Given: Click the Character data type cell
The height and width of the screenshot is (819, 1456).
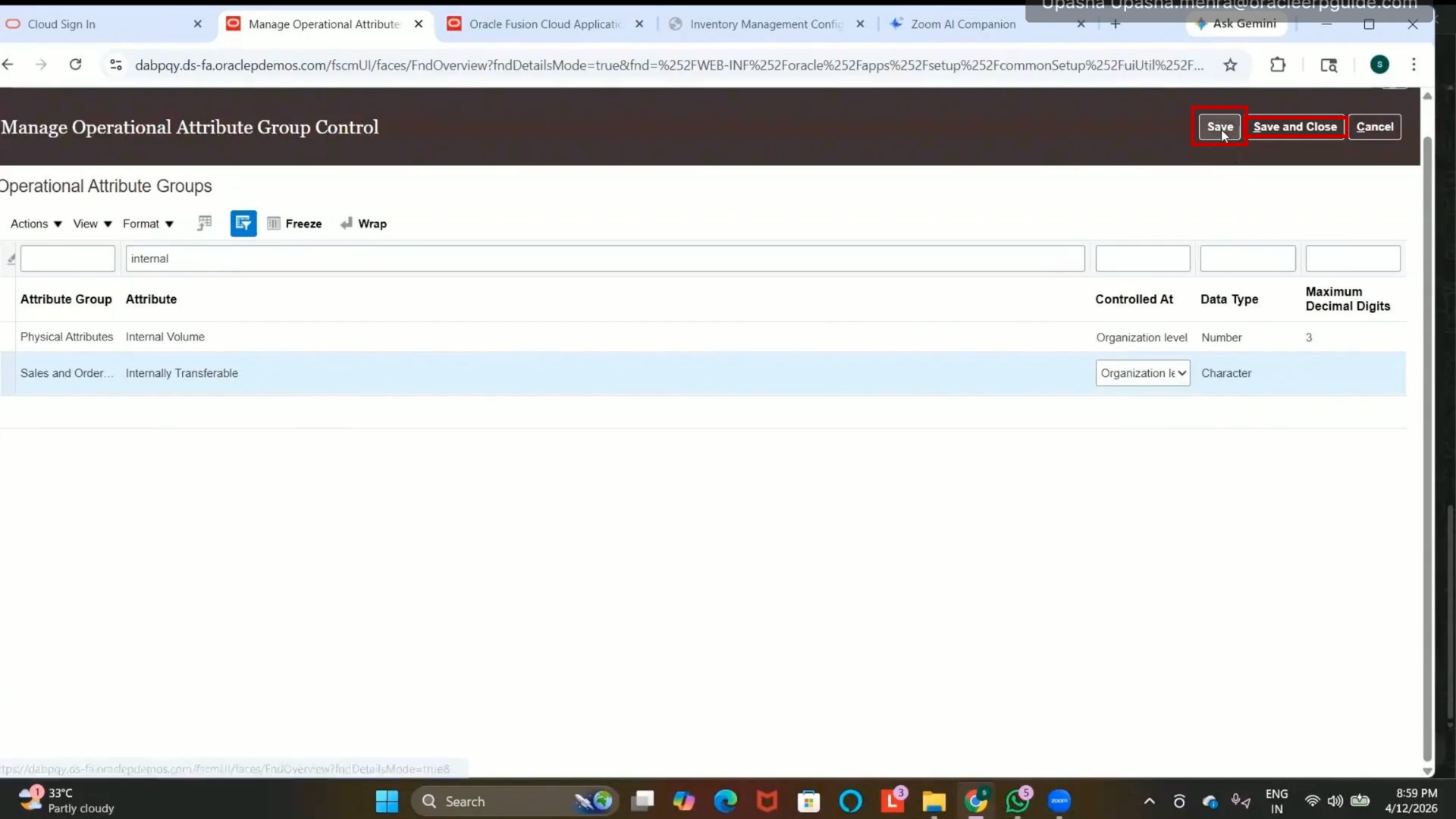Looking at the screenshot, I should coord(1225,373).
